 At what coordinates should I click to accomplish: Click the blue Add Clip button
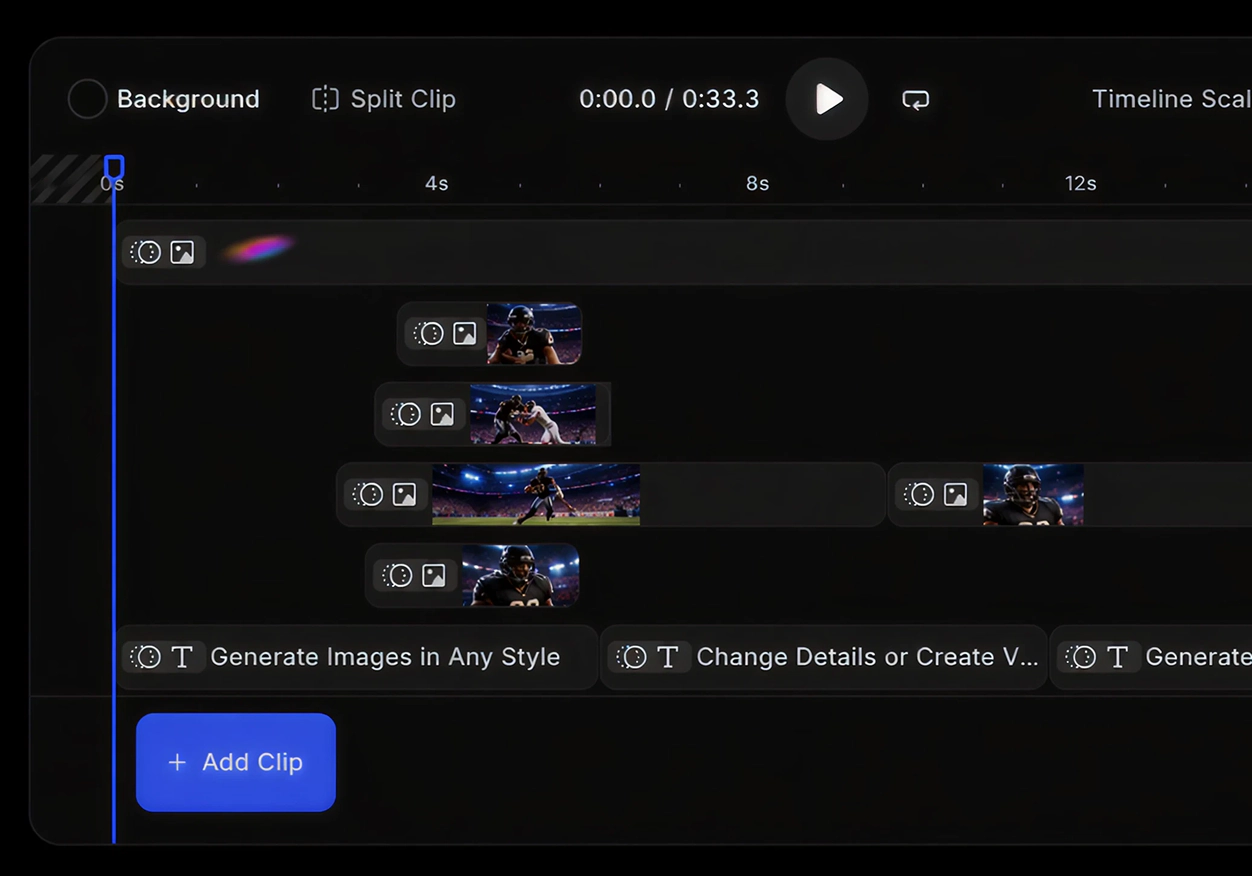(x=236, y=762)
